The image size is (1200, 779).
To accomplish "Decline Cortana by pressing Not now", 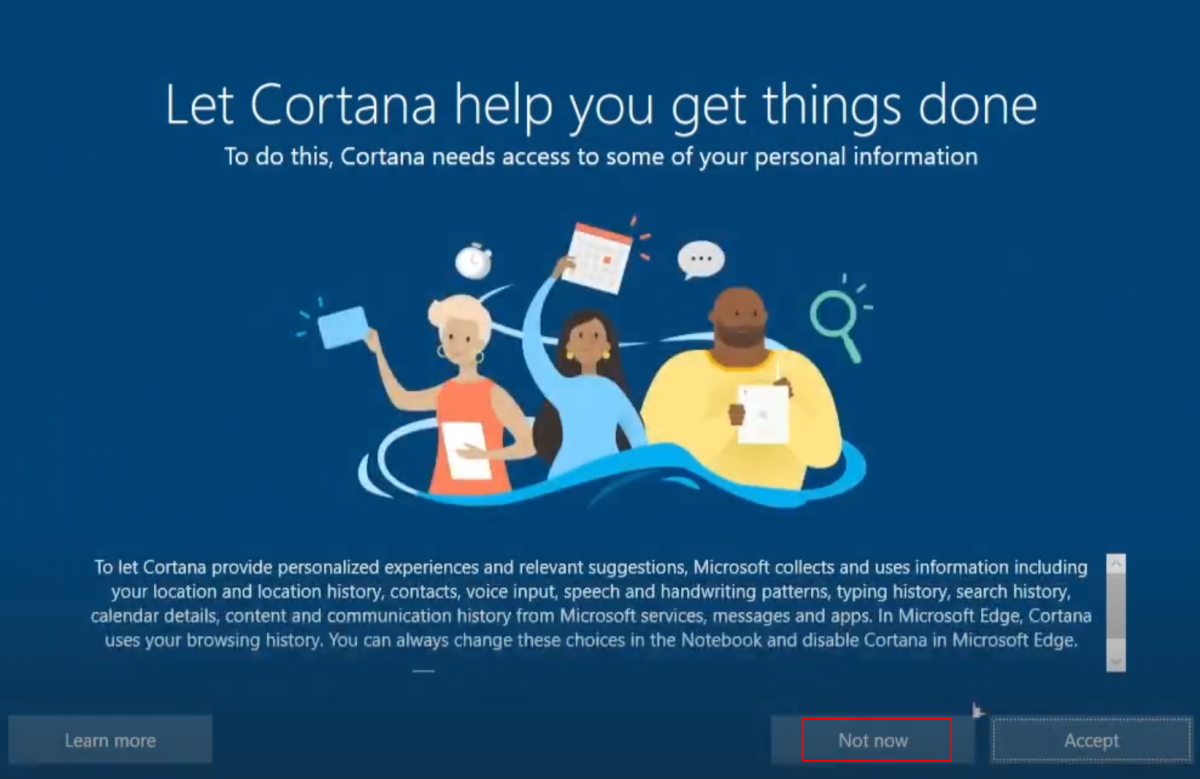I will (873, 740).
